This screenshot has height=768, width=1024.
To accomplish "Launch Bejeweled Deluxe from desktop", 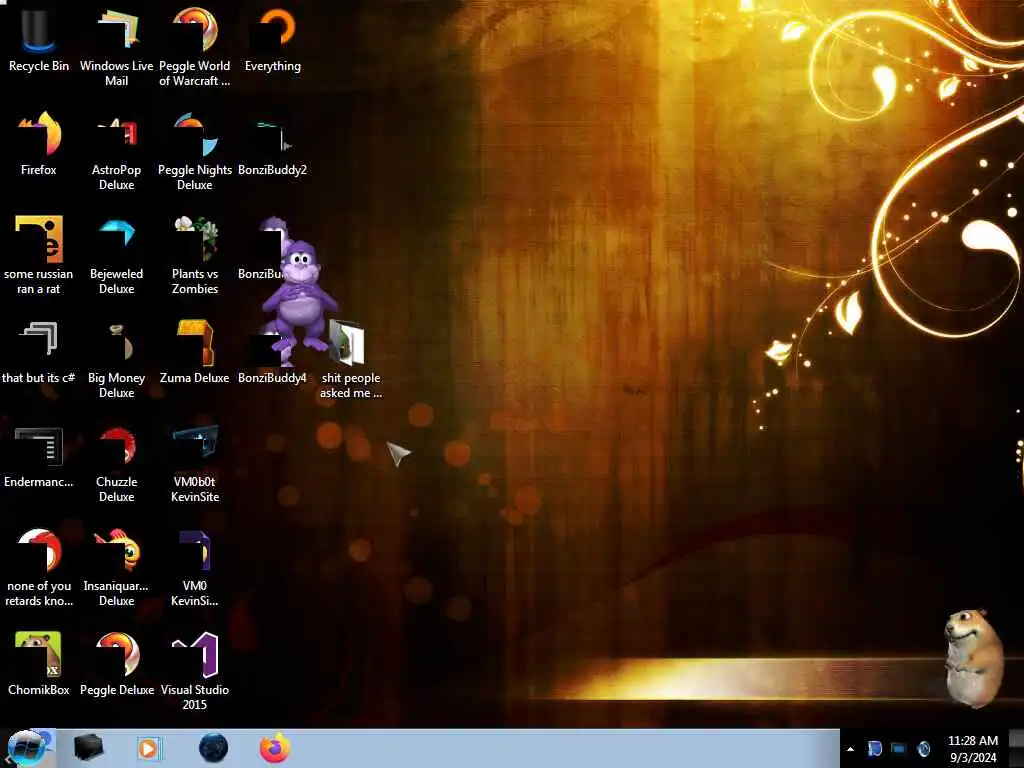I will 116,255.
